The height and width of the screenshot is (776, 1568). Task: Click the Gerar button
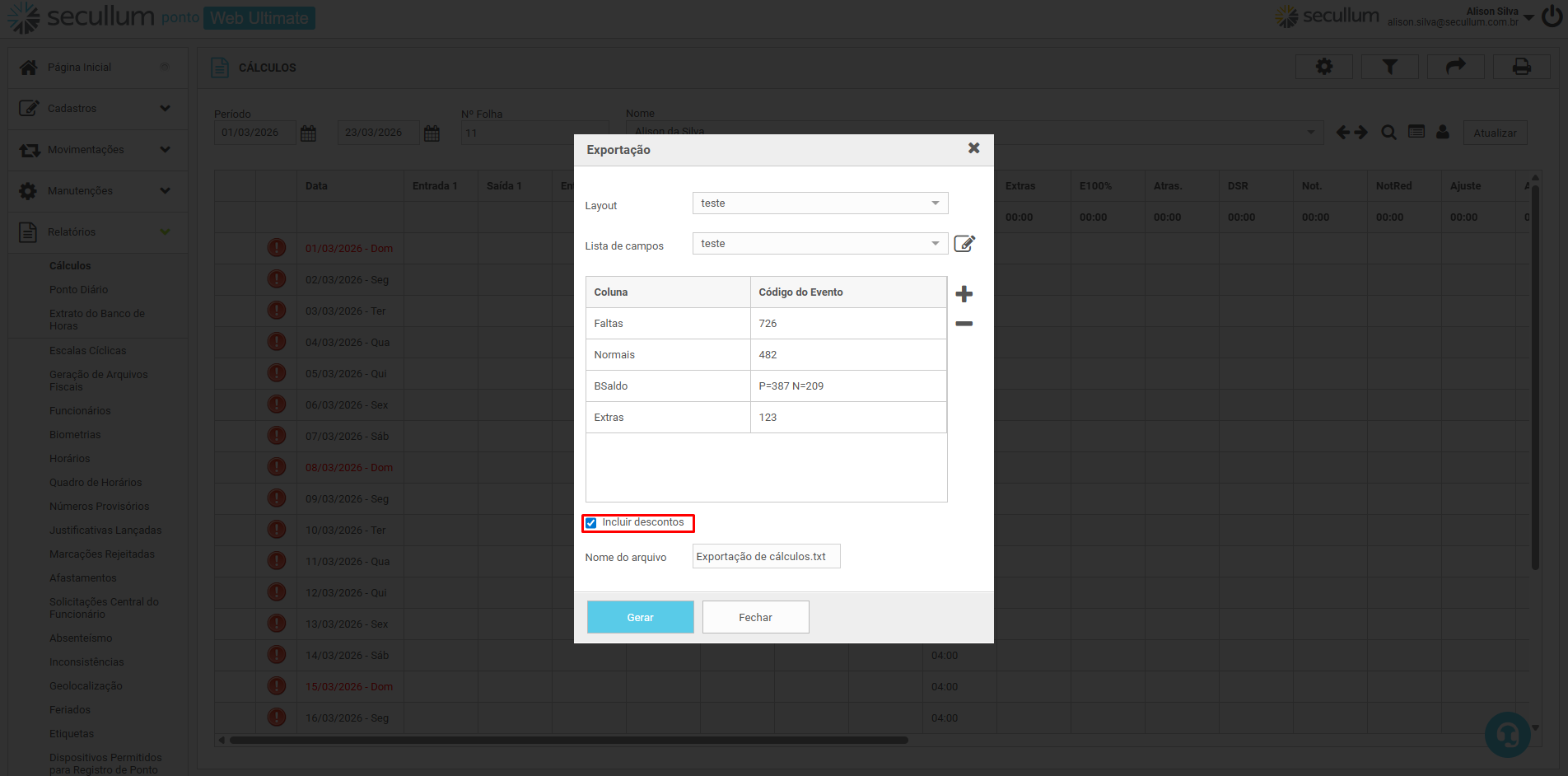[x=640, y=617]
